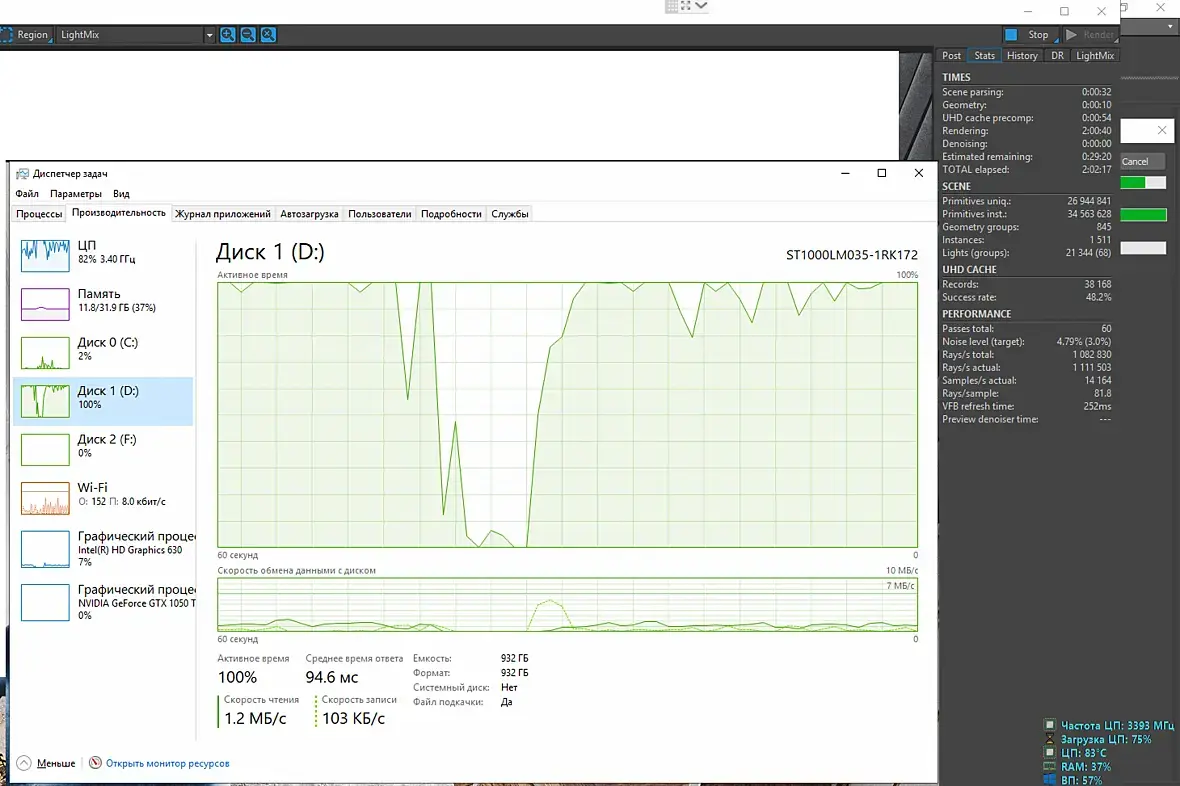Click the Загрузка ЦП hourglass overlay icon
Viewport: 1180px width, 786px height.
[x=1050, y=739]
